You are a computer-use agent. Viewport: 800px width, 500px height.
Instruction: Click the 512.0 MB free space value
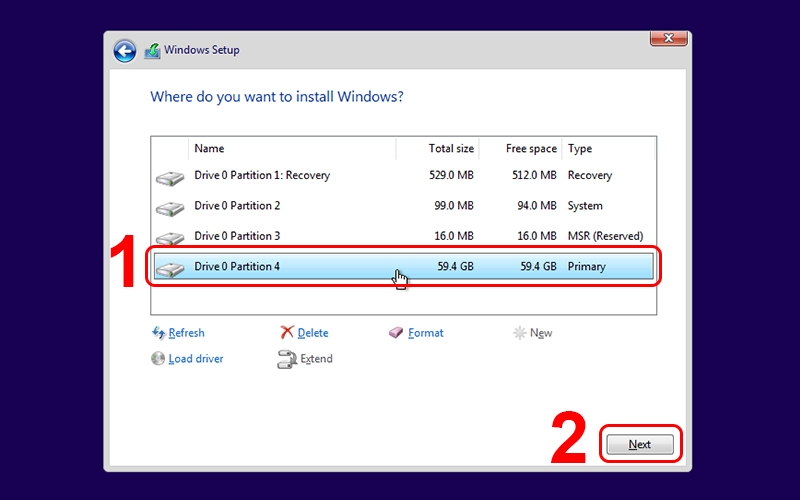pos(534,175)
